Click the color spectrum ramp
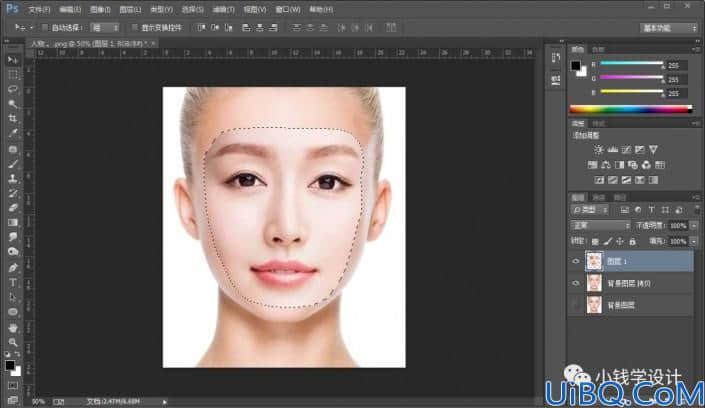The width and height of the screenshot is (705, 408). tap(630, 109)
